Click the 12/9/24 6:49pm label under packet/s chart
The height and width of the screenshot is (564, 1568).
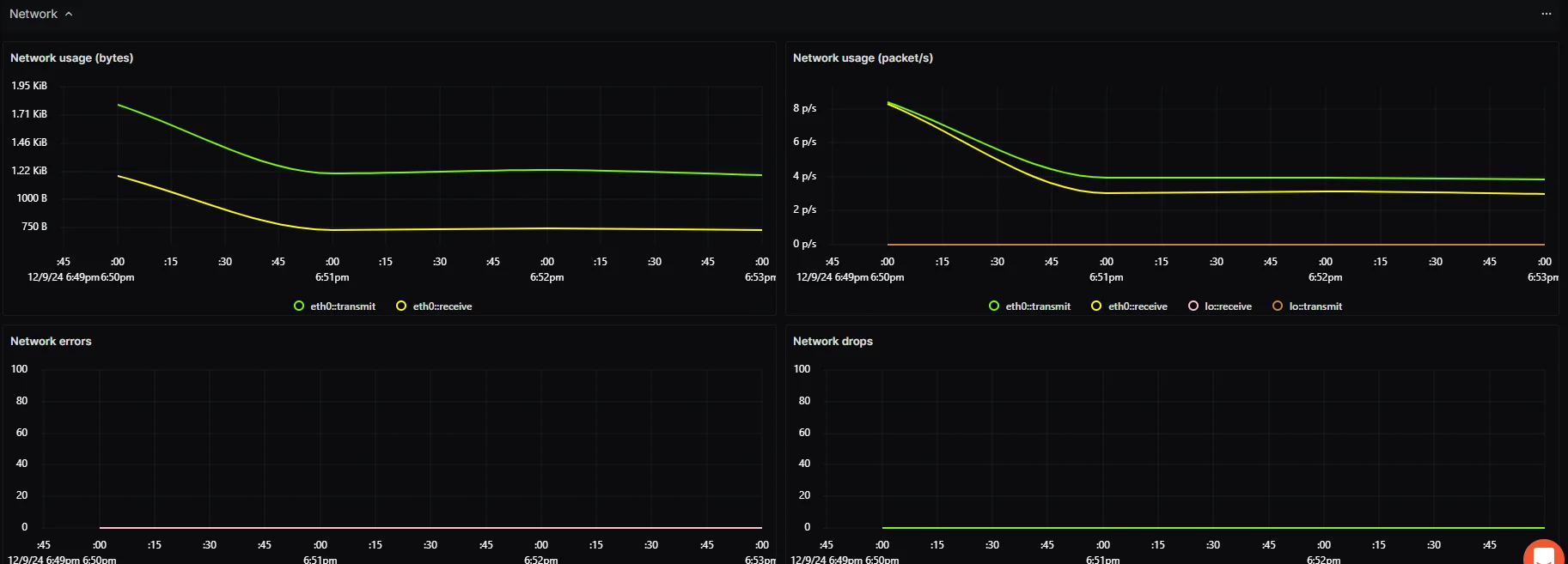click(x=833, y=277)
